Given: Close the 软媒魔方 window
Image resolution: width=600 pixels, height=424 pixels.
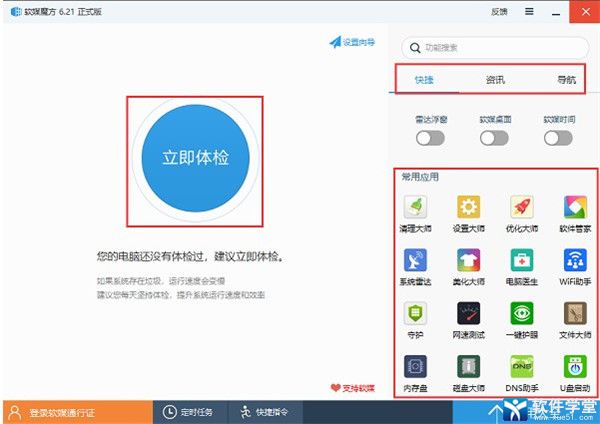Looking at the screenshot, I should 585,12.
